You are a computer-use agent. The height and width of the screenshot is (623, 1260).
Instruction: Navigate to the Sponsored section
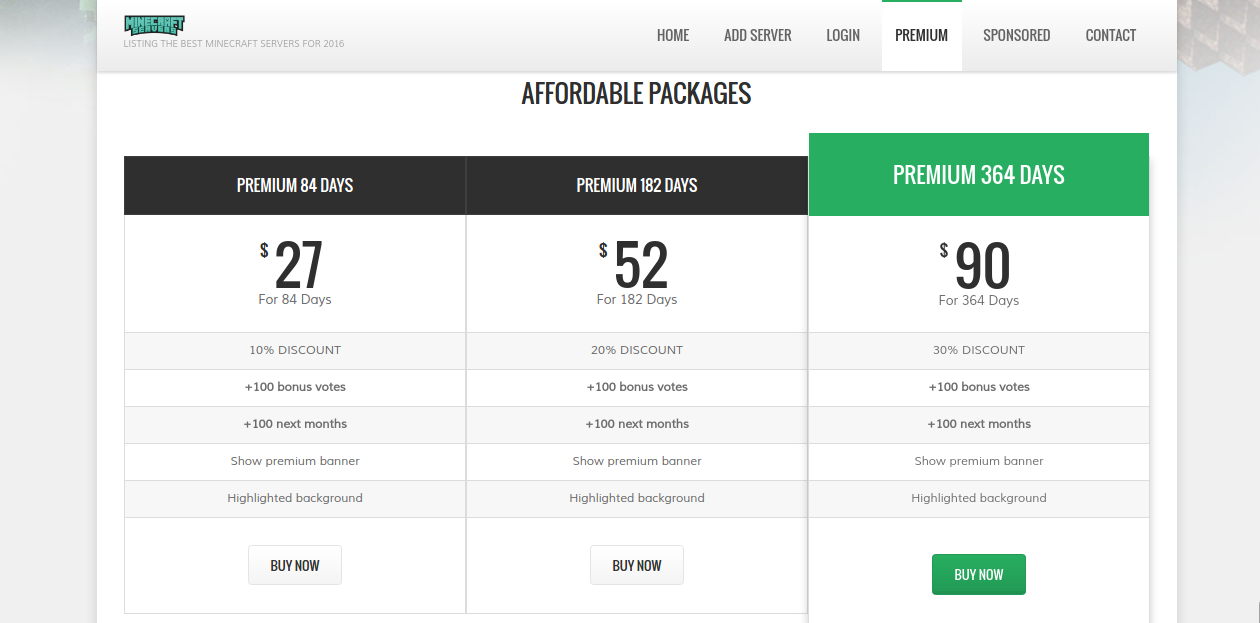tap(1016, 35)
